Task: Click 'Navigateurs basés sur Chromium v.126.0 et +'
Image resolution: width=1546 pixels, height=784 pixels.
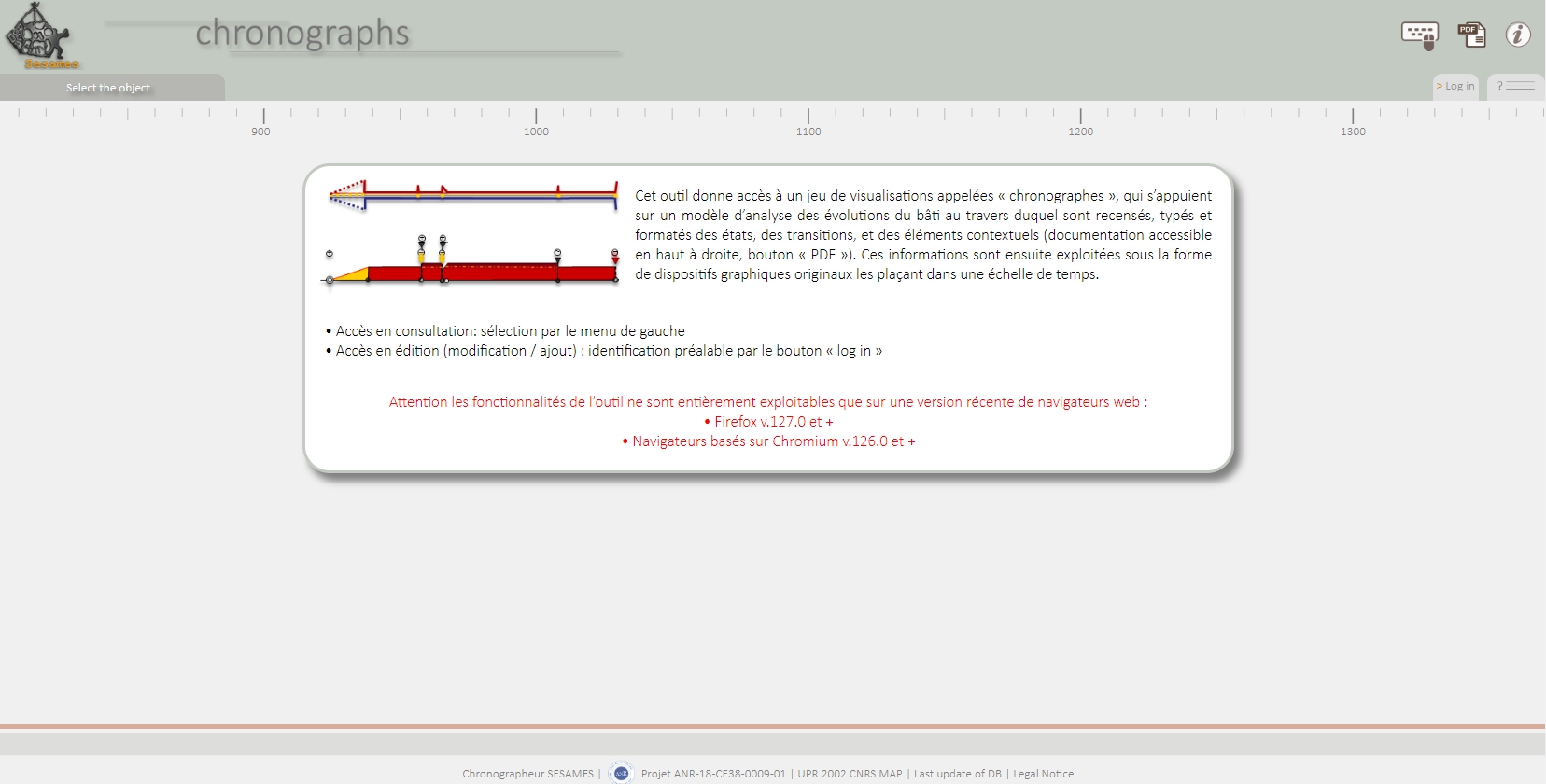Action: (768, 441)
